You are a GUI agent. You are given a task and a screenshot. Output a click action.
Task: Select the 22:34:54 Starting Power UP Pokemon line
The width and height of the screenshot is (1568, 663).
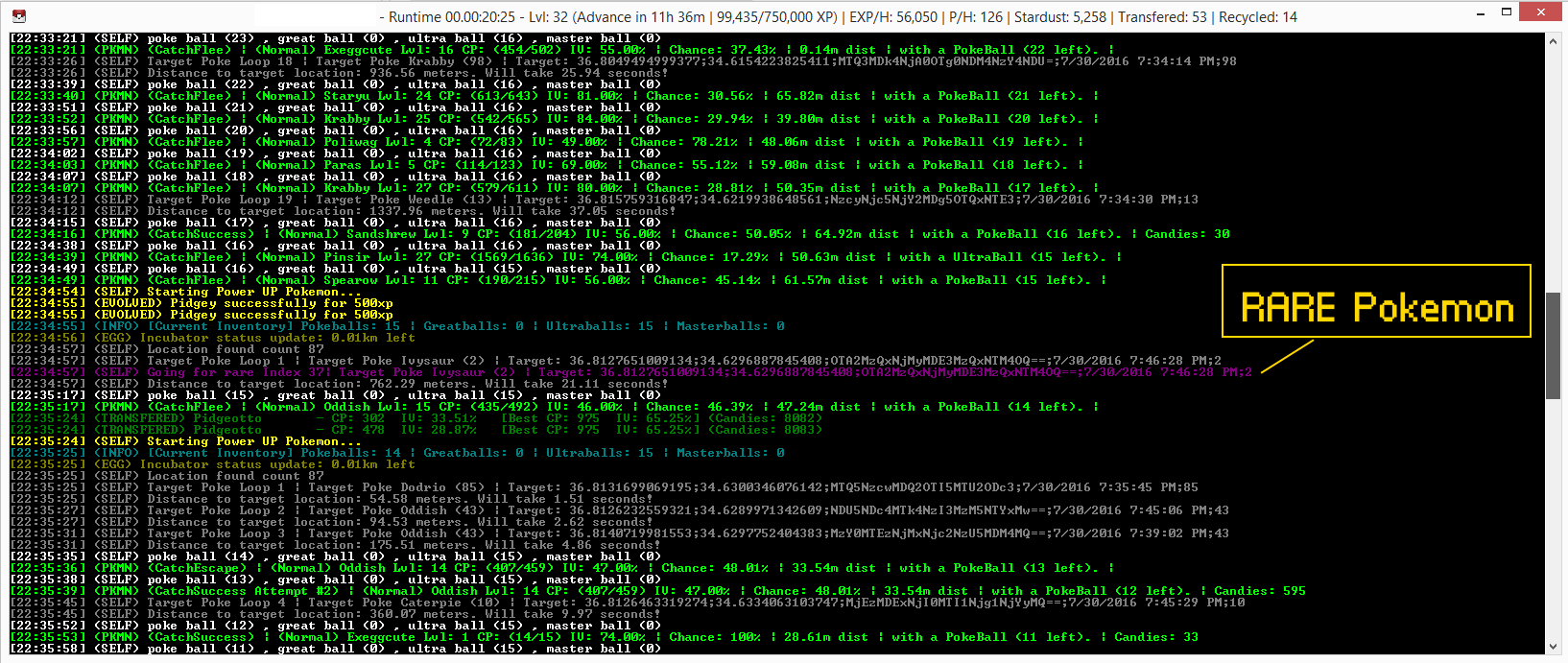[x=186, y=292]
